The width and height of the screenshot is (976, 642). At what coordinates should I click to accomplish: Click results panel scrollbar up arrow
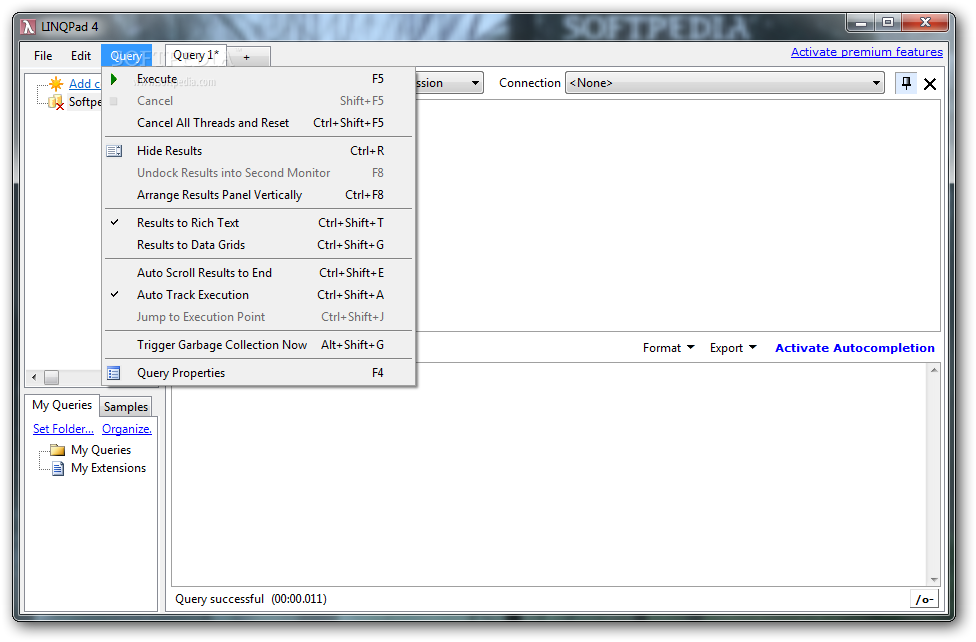(x=934, y=371)
